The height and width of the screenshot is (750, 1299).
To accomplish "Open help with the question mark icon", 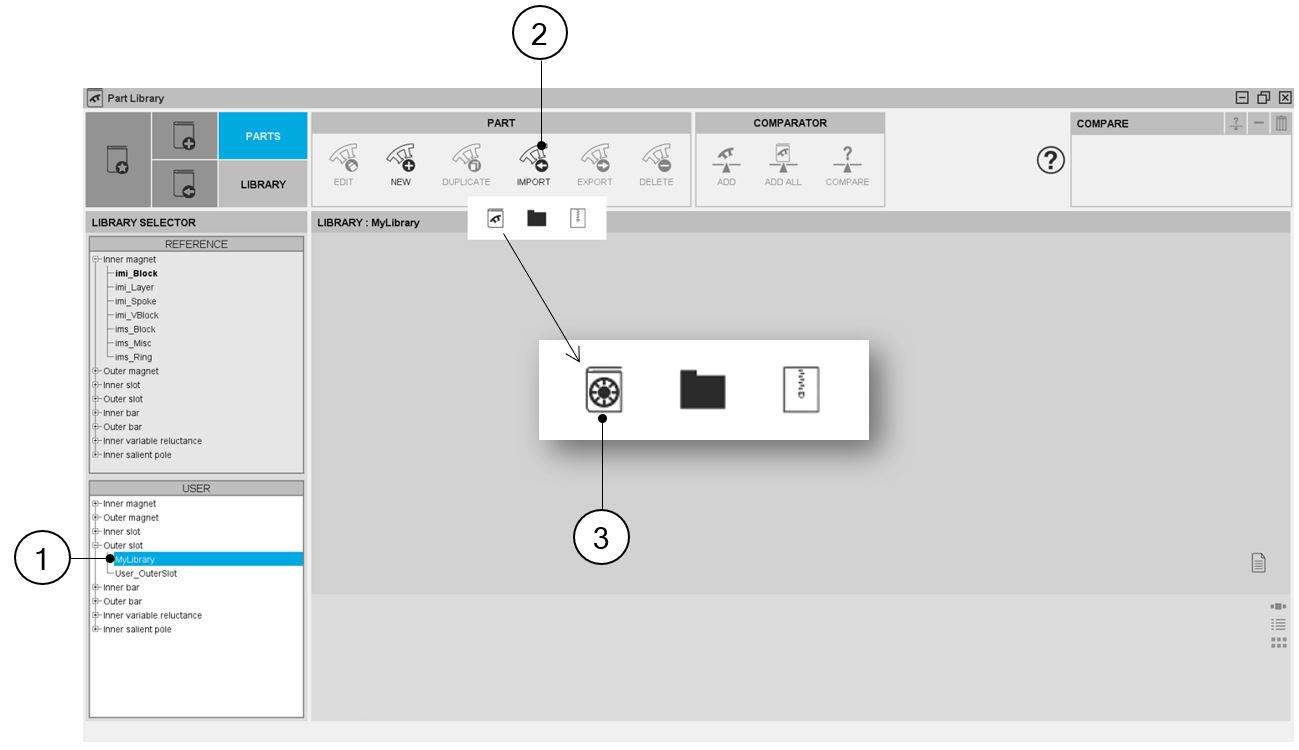I will tap(1049, 160).
